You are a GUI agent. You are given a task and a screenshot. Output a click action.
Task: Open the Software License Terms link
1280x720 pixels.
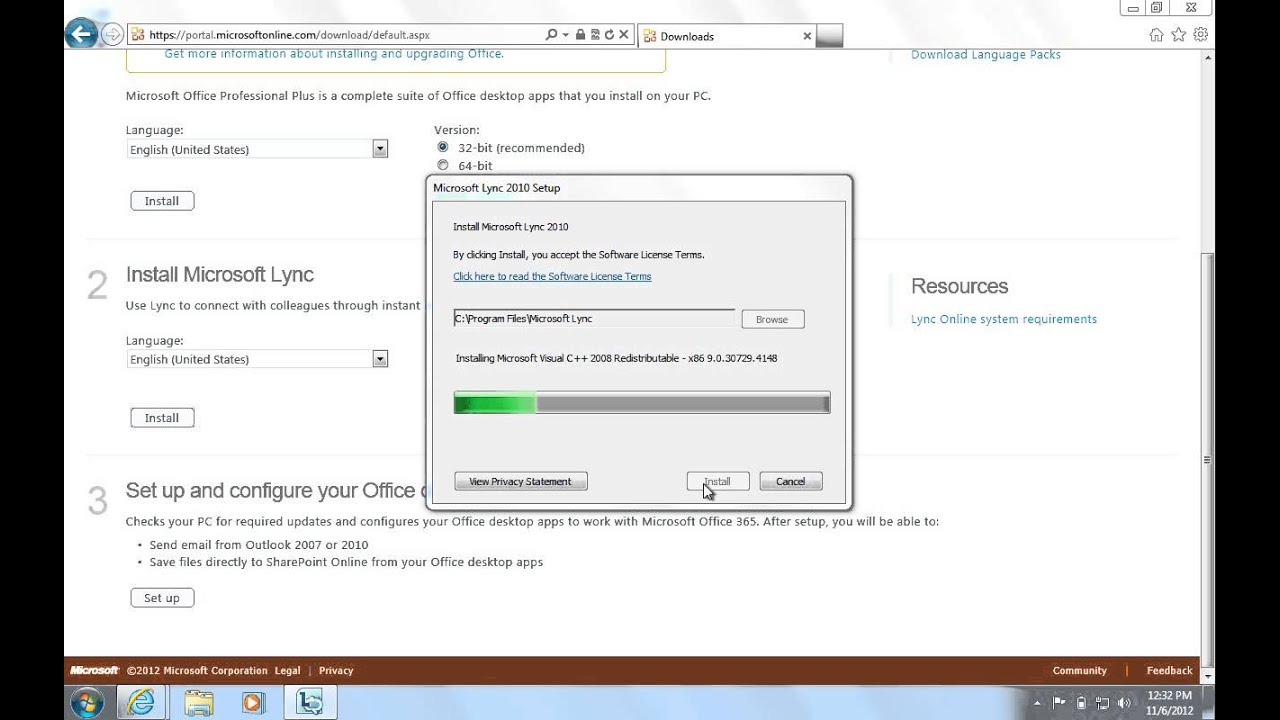click(552, 276)
